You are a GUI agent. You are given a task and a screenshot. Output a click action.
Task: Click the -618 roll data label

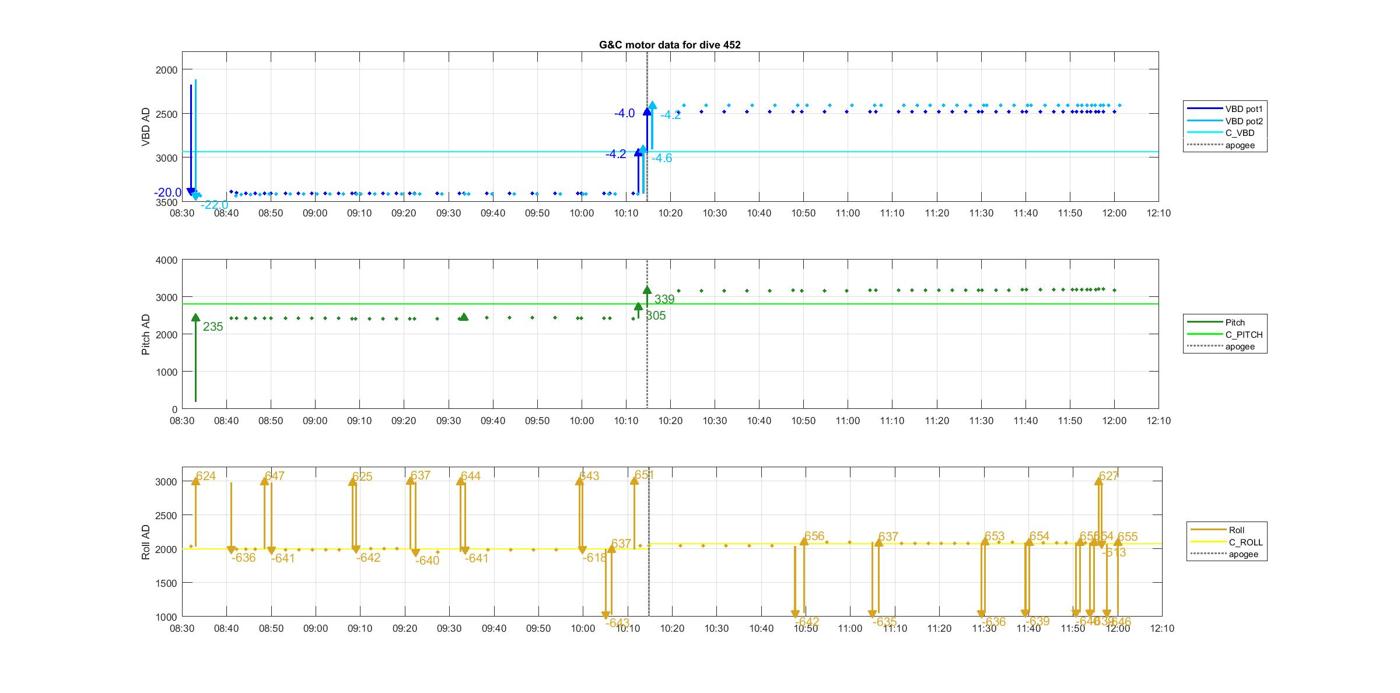595,558
